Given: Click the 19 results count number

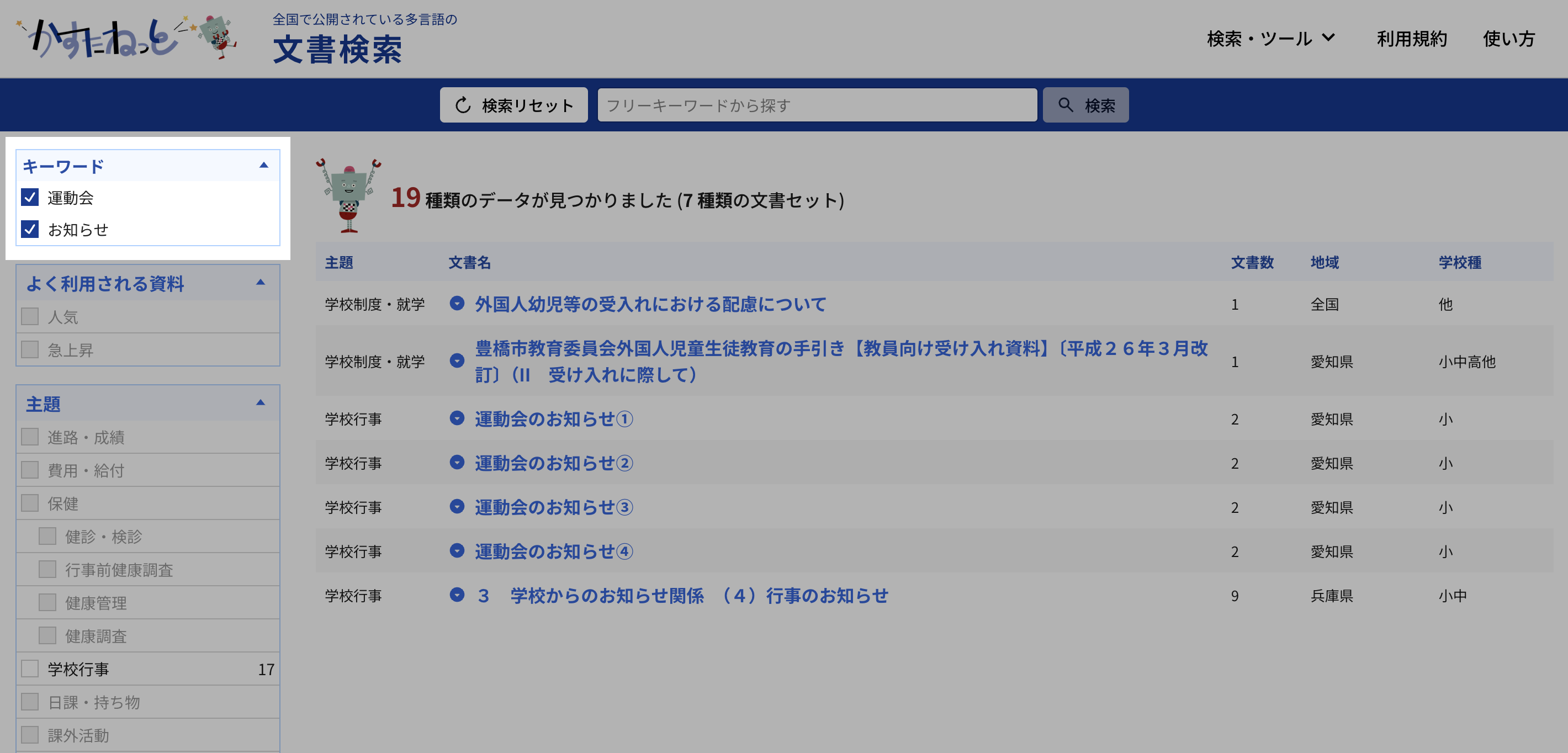Looking at the screenshot, I should click(x=405, y=197).
